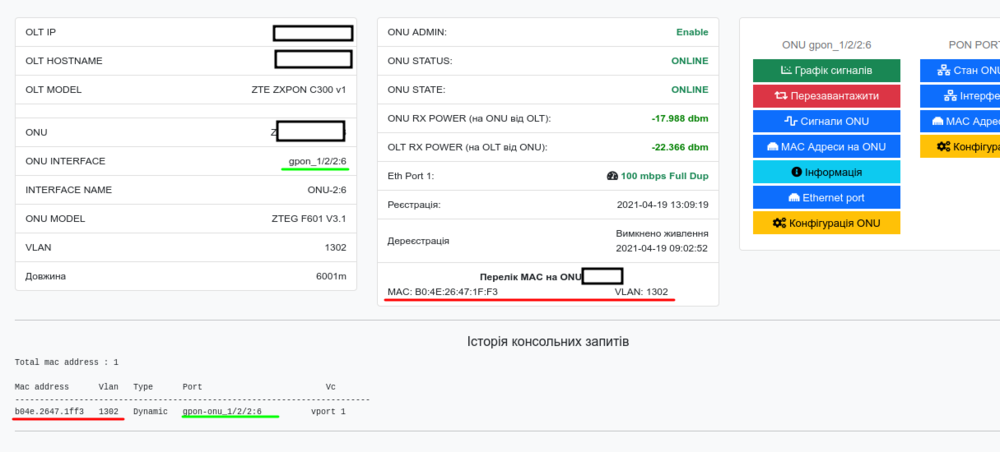
Task: Click the gears icon on Конфігурація ONU
Action: 779,222
